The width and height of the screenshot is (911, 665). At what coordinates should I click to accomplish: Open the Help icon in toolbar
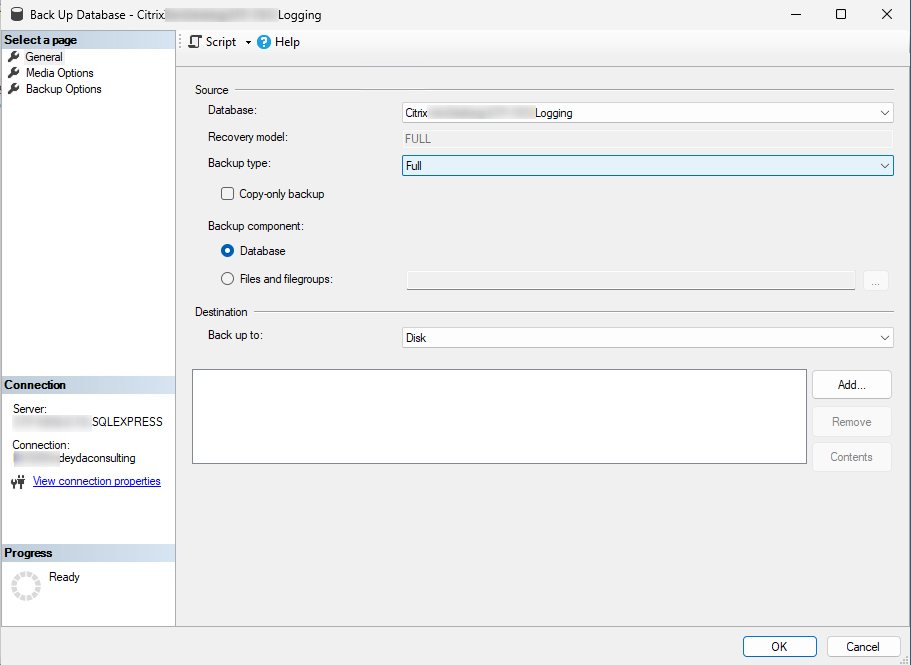click(x=264, y=42)
